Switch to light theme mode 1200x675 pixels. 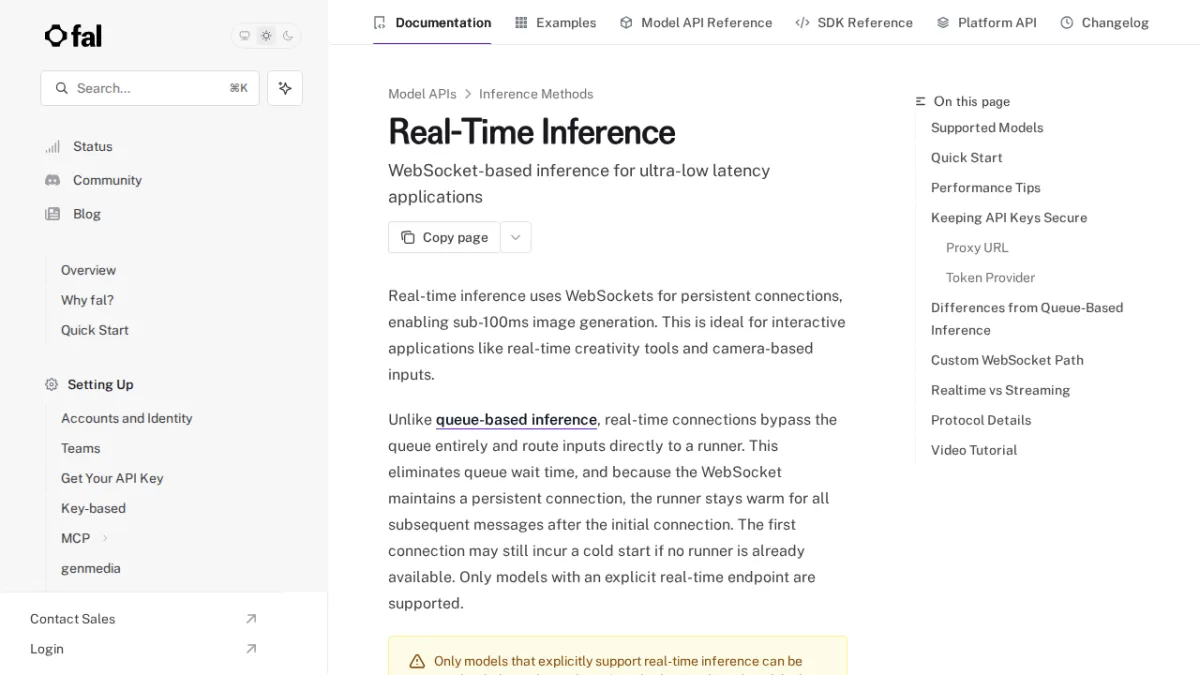click(x=266, y=36)
